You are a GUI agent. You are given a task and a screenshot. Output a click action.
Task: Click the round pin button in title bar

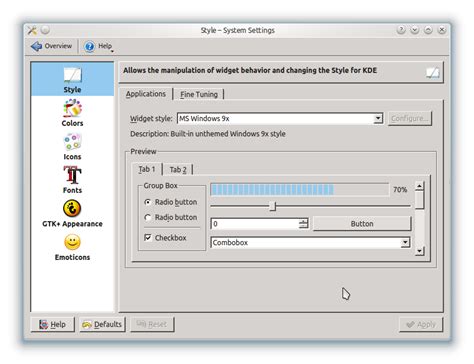tap(45, 30)
